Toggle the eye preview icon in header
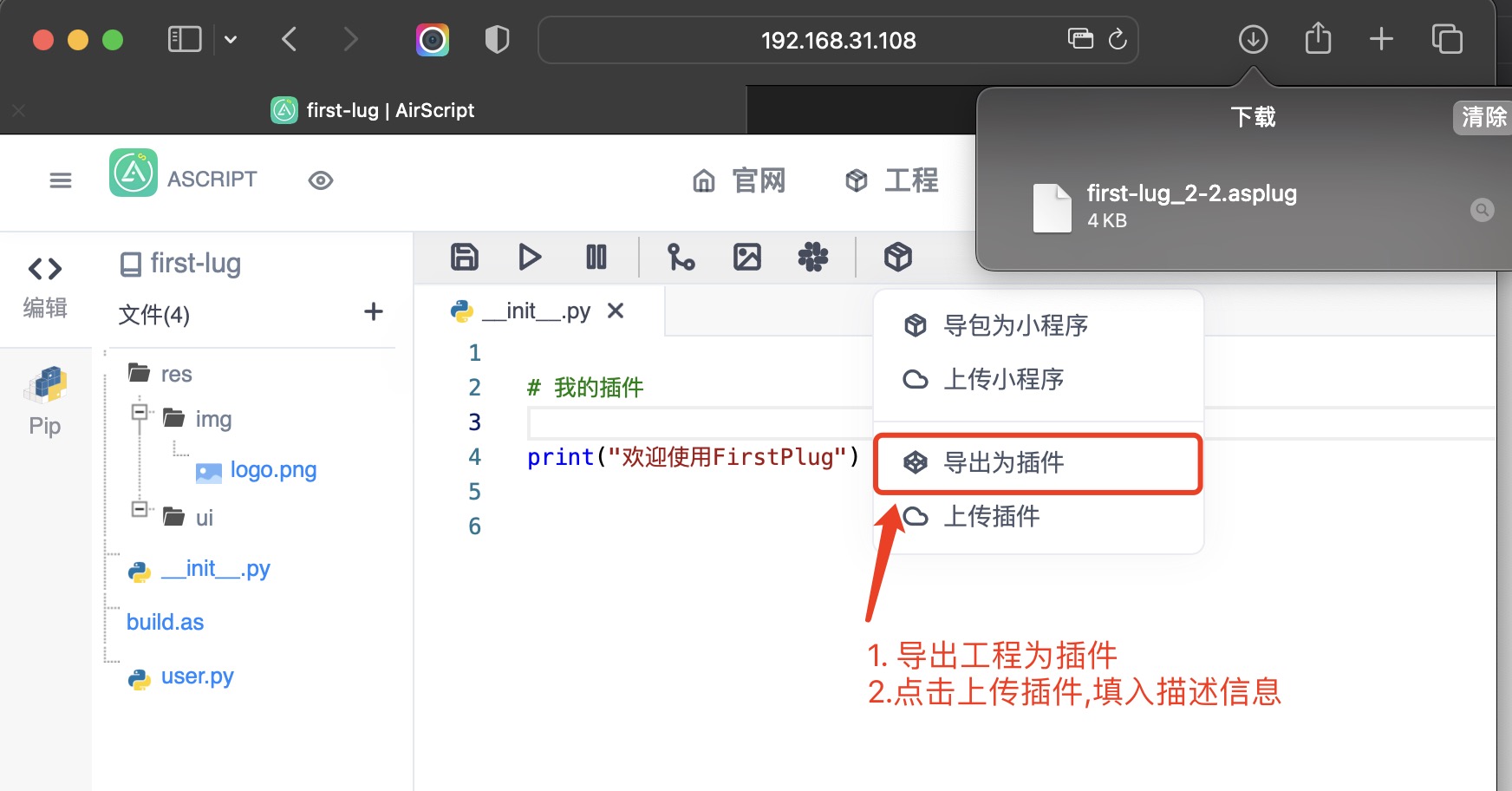The height and width of the screenshot is (791, 1512). point(321,180)
